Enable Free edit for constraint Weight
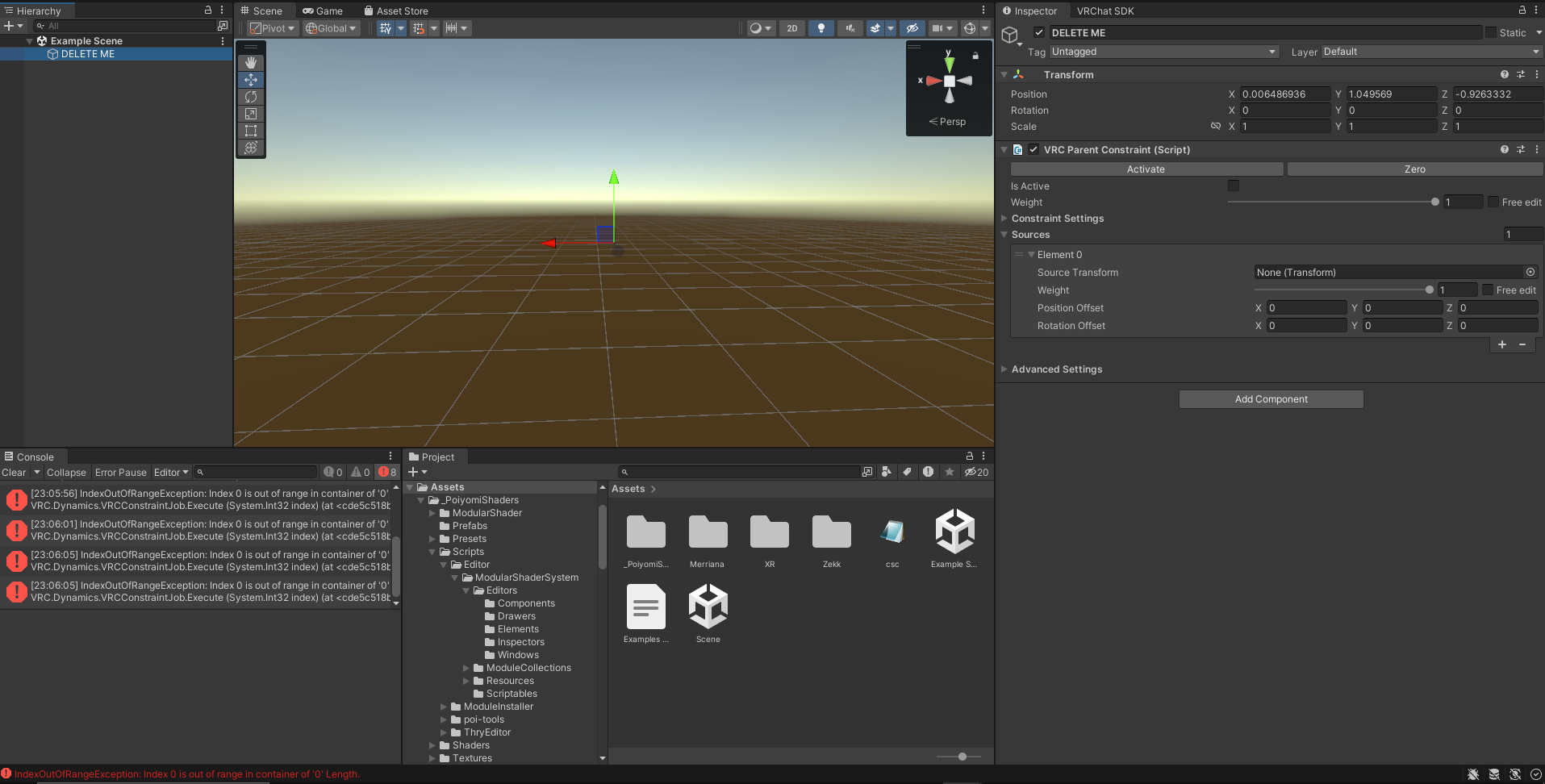The height and width of the screenshot is (784, 1545). click(x=1493, y=202)
